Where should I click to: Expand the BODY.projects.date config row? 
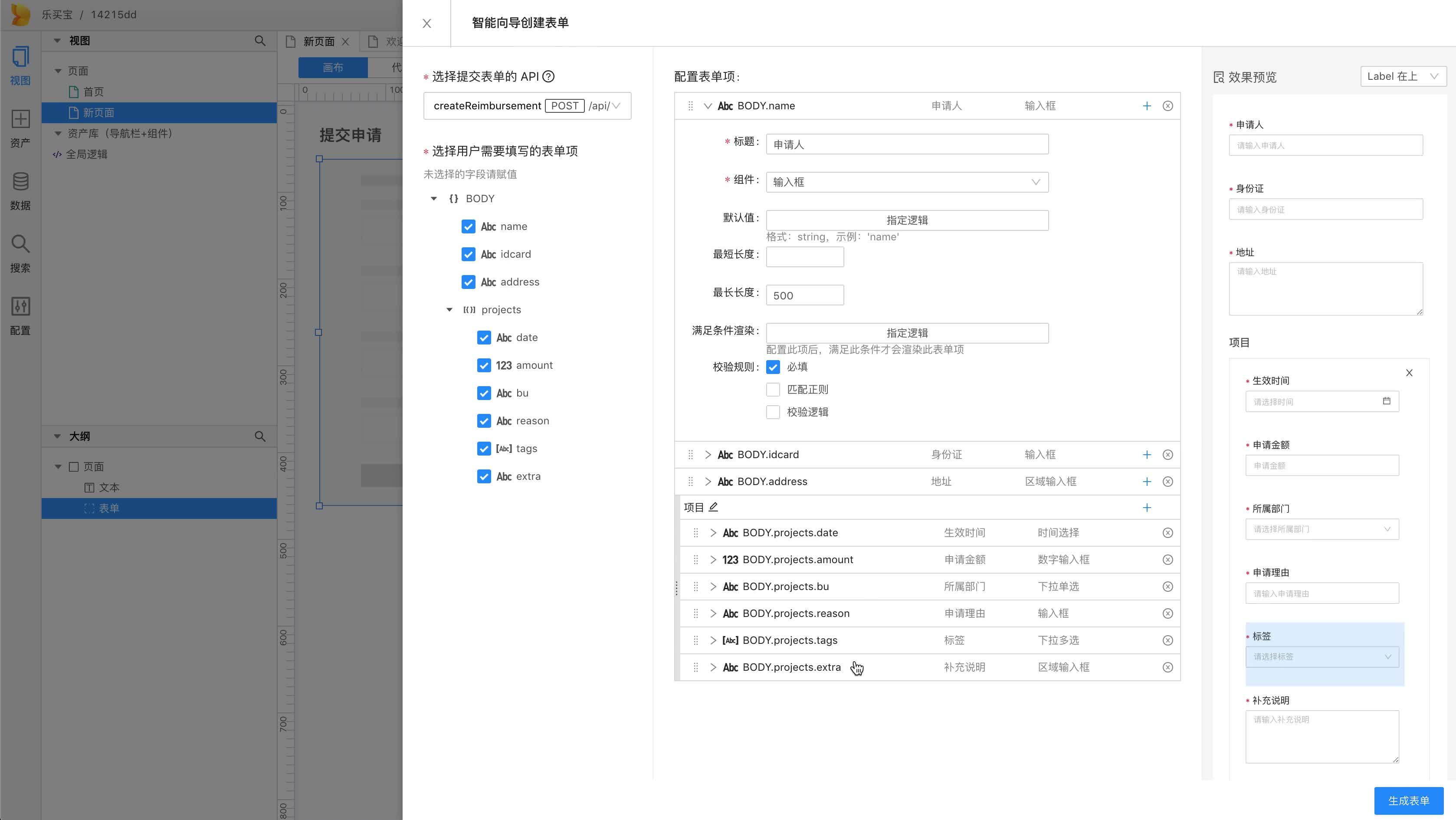click(x=713, y=533)
